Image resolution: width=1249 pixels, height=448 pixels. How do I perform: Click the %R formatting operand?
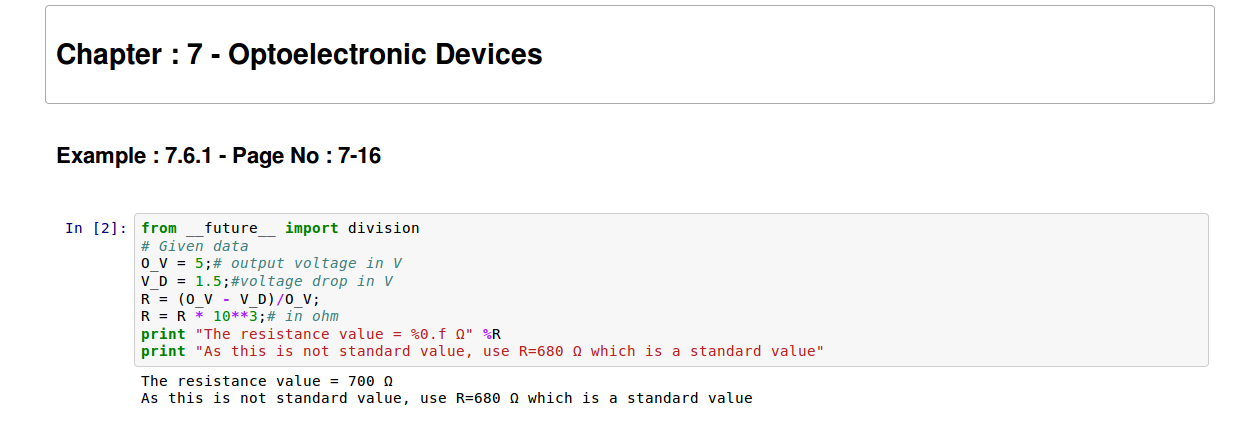492,334
